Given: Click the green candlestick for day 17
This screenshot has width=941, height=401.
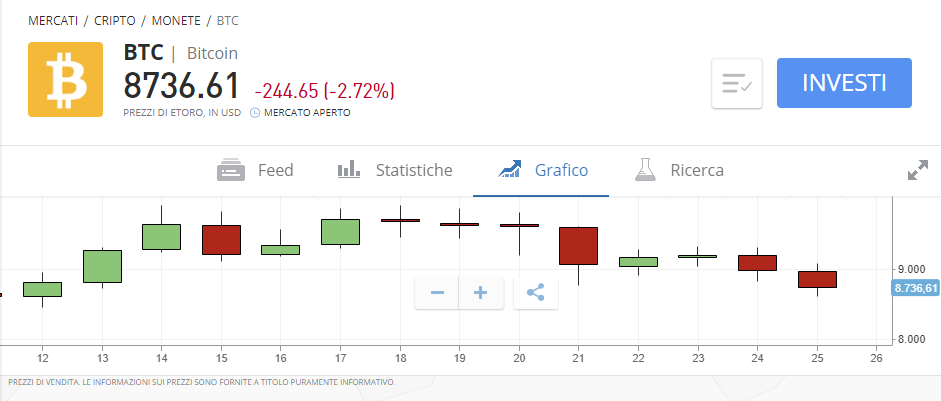Looking at the screenshot, I should coord(340,232).
